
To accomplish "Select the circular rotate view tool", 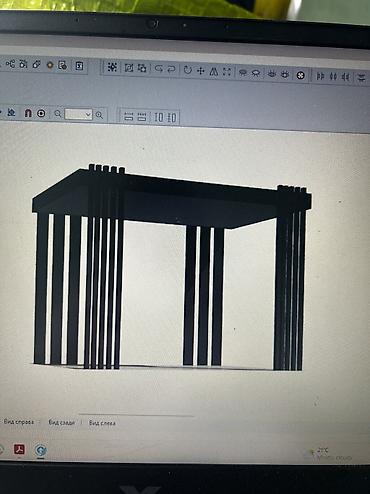I will (x=188, y=70).
